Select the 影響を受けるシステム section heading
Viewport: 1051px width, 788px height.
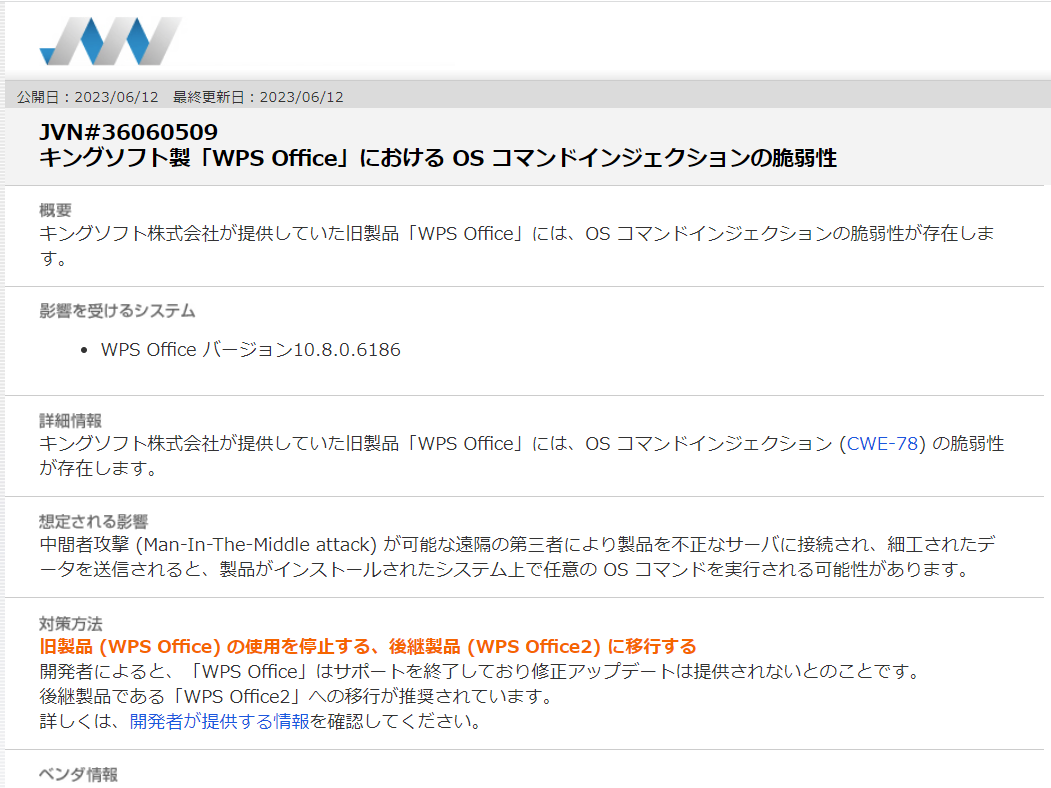[117, 310]
